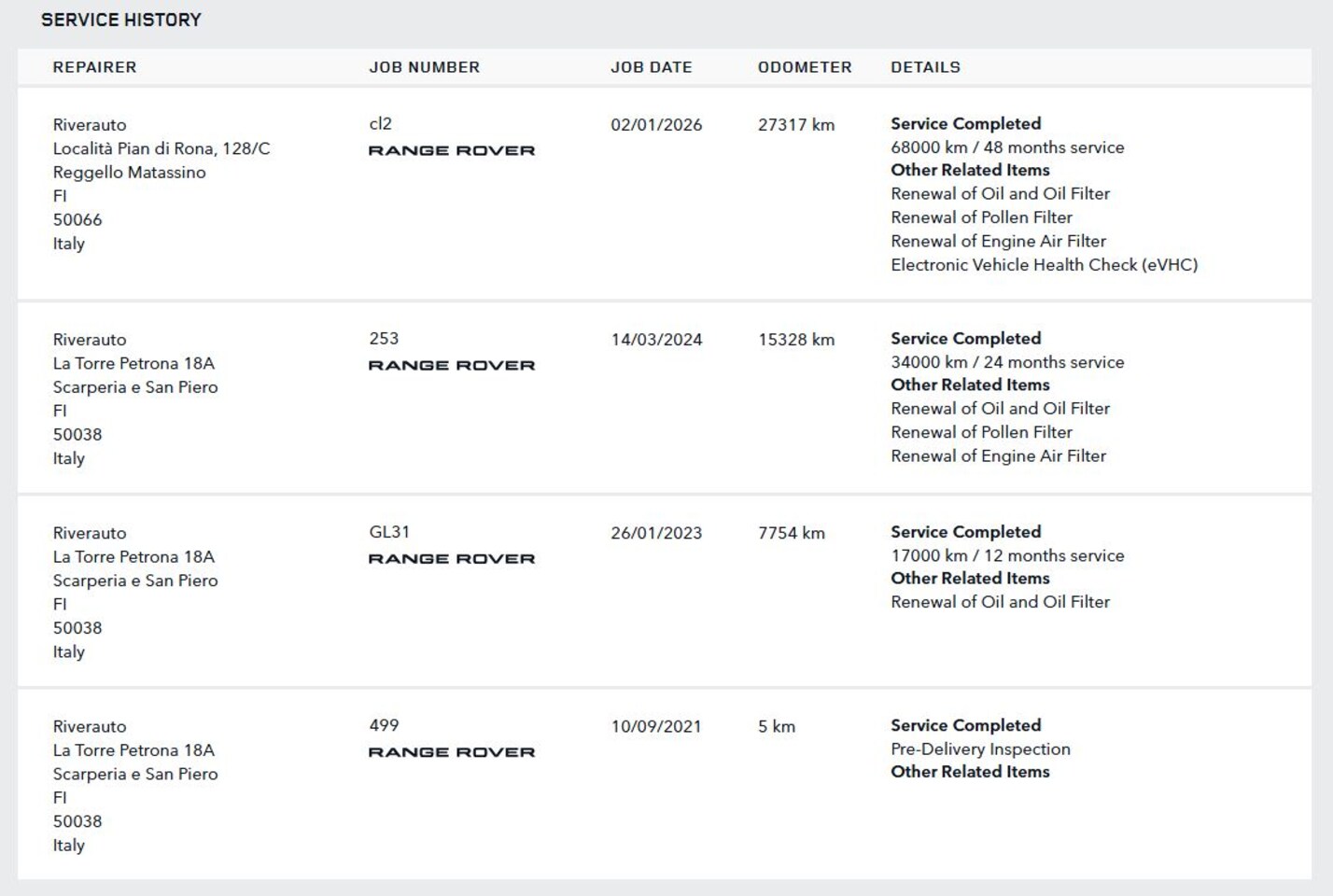
Task: Click Località Pian di Rona address line
Action: [x=161, y=148]
